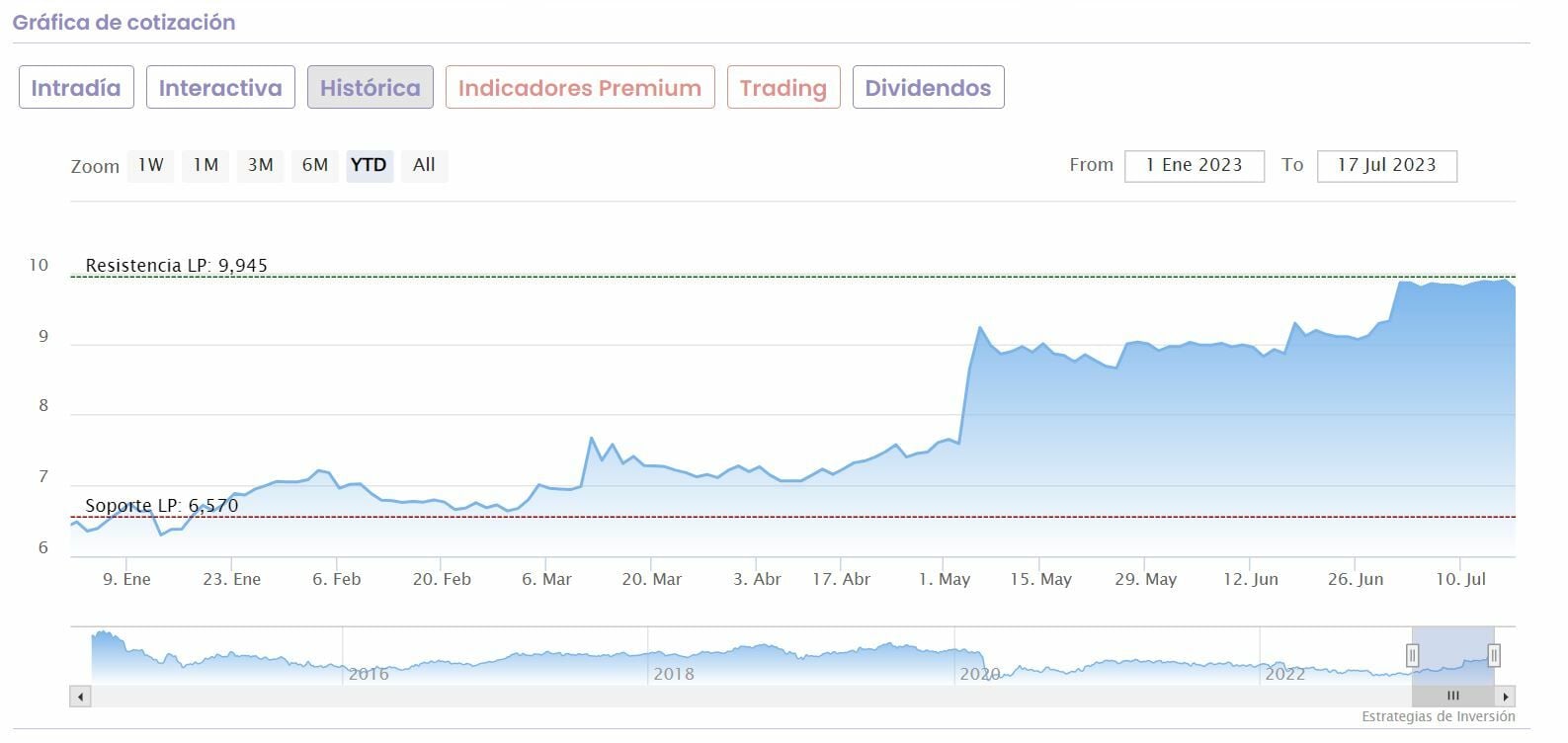Zoom chart to All data

click(424, 165)
